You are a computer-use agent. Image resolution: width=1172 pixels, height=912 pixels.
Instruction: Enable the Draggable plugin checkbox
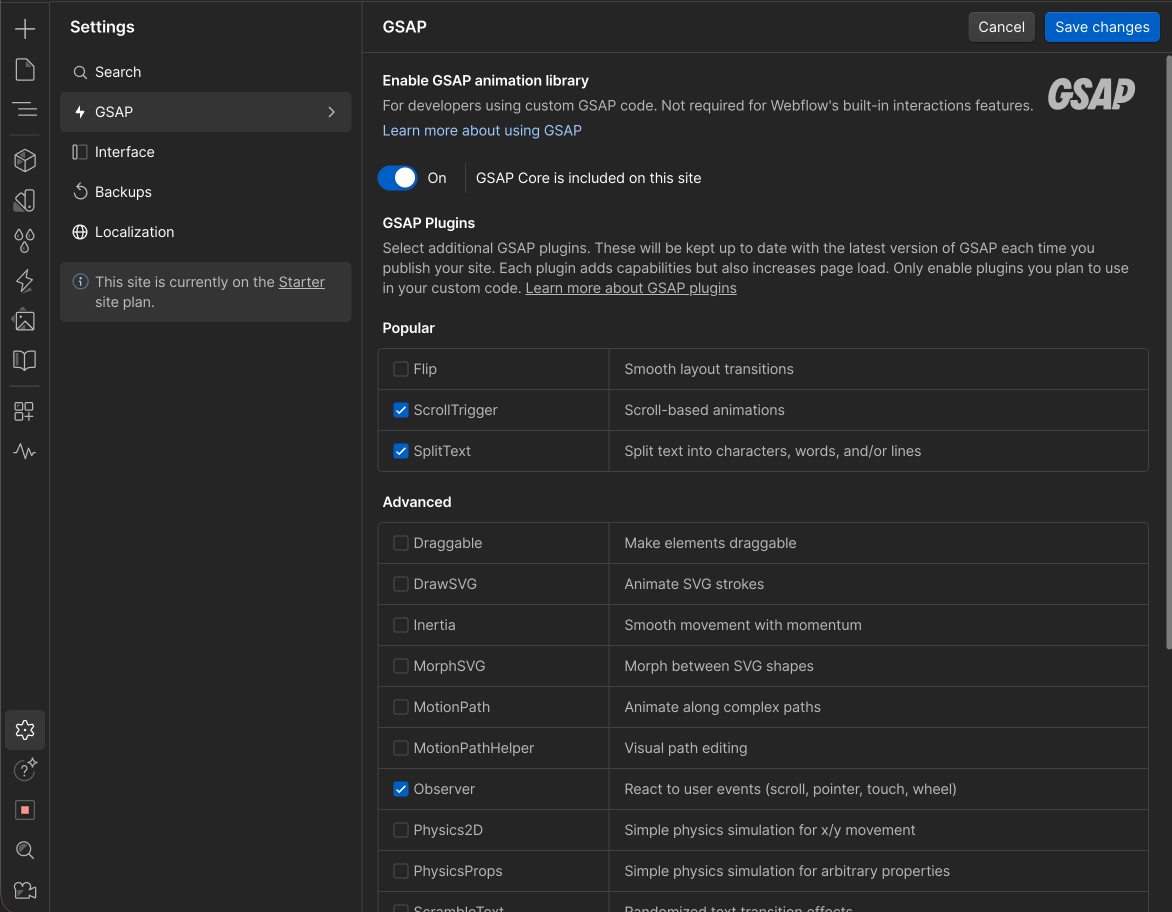[x=401, y=543]
